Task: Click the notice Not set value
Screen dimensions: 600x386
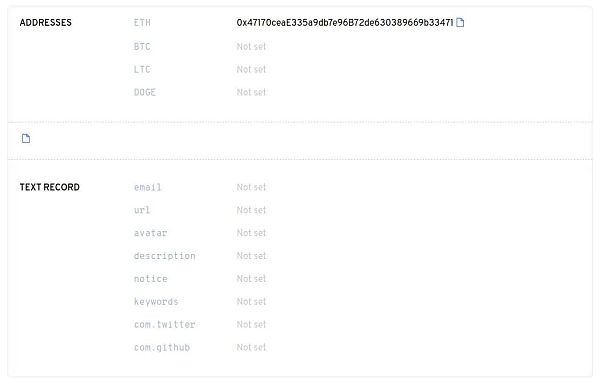Action: coord(251,279)
